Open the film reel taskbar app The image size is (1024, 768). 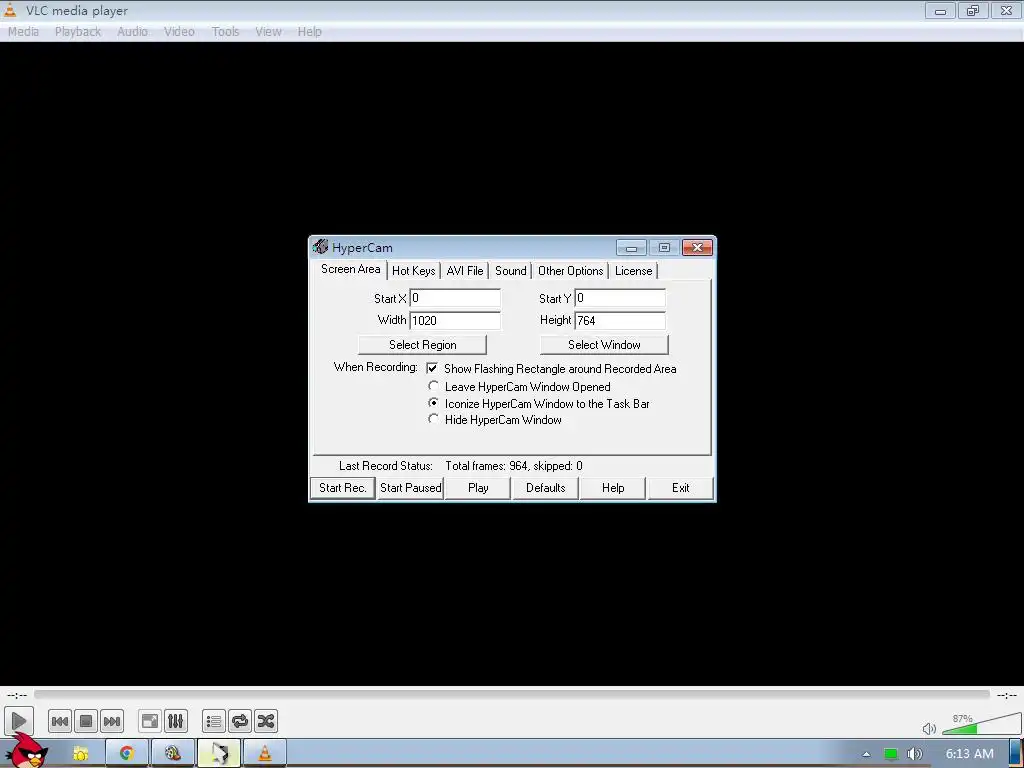[172, 754]
